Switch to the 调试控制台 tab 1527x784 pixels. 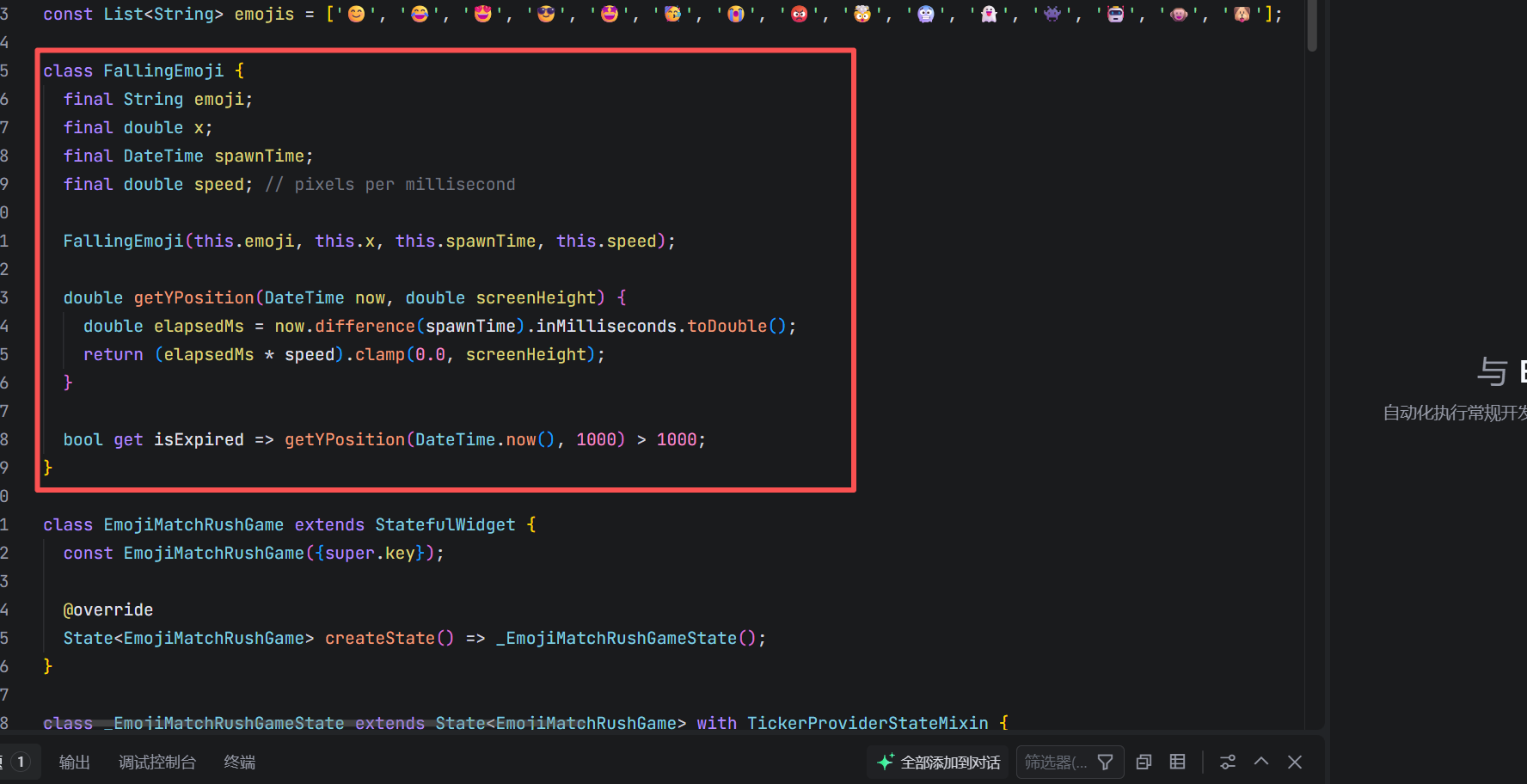157,762
